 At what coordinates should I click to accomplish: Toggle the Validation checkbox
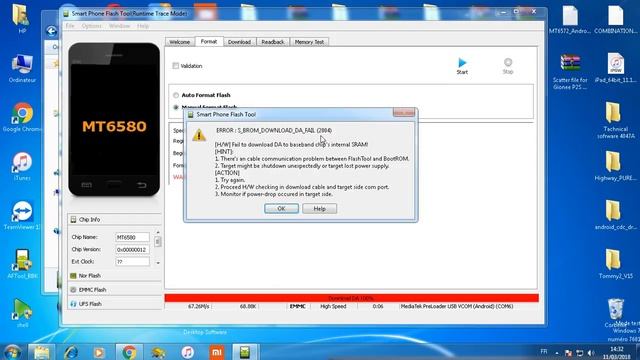click(x=176, y=66)
